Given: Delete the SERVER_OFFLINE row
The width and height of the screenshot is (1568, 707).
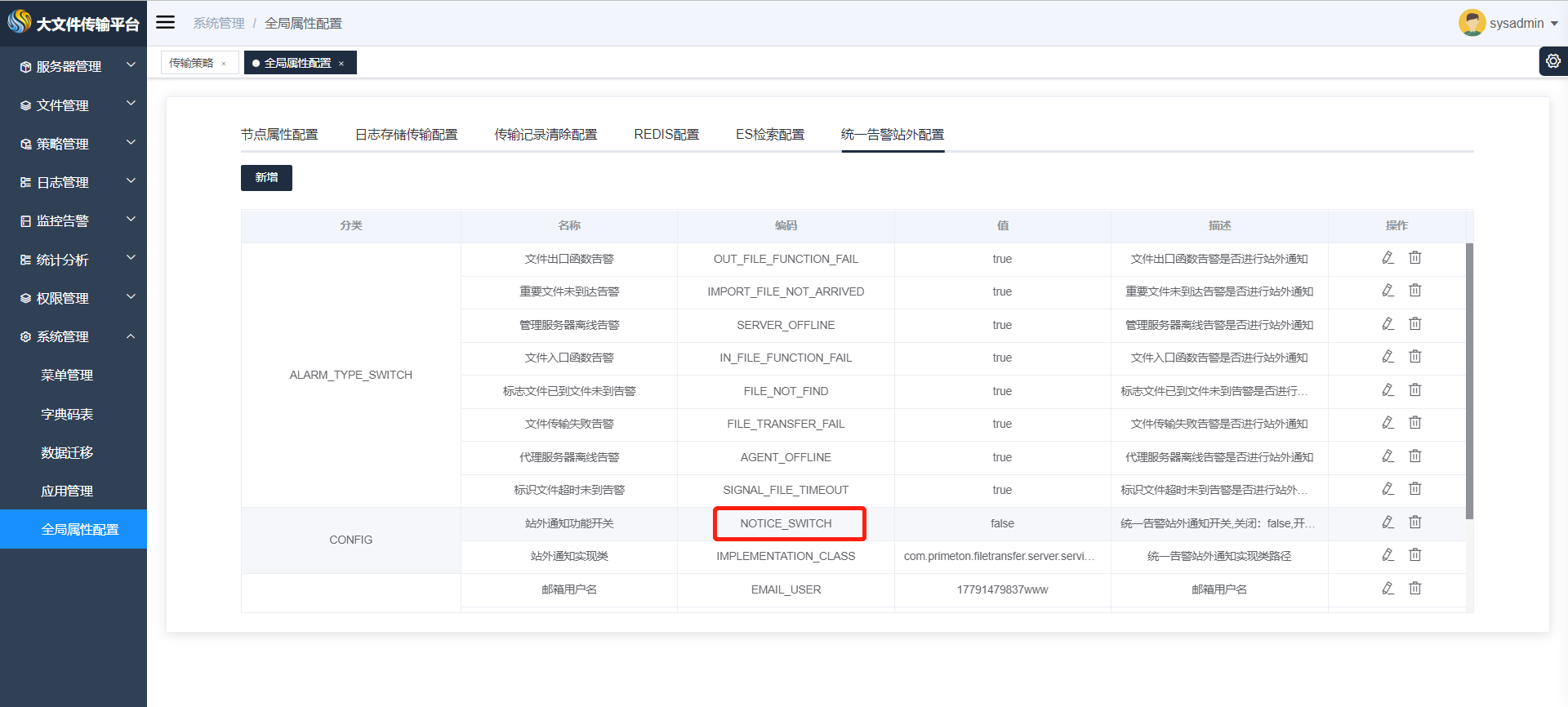Looking at the screenshot, I should click(1415, 324).
